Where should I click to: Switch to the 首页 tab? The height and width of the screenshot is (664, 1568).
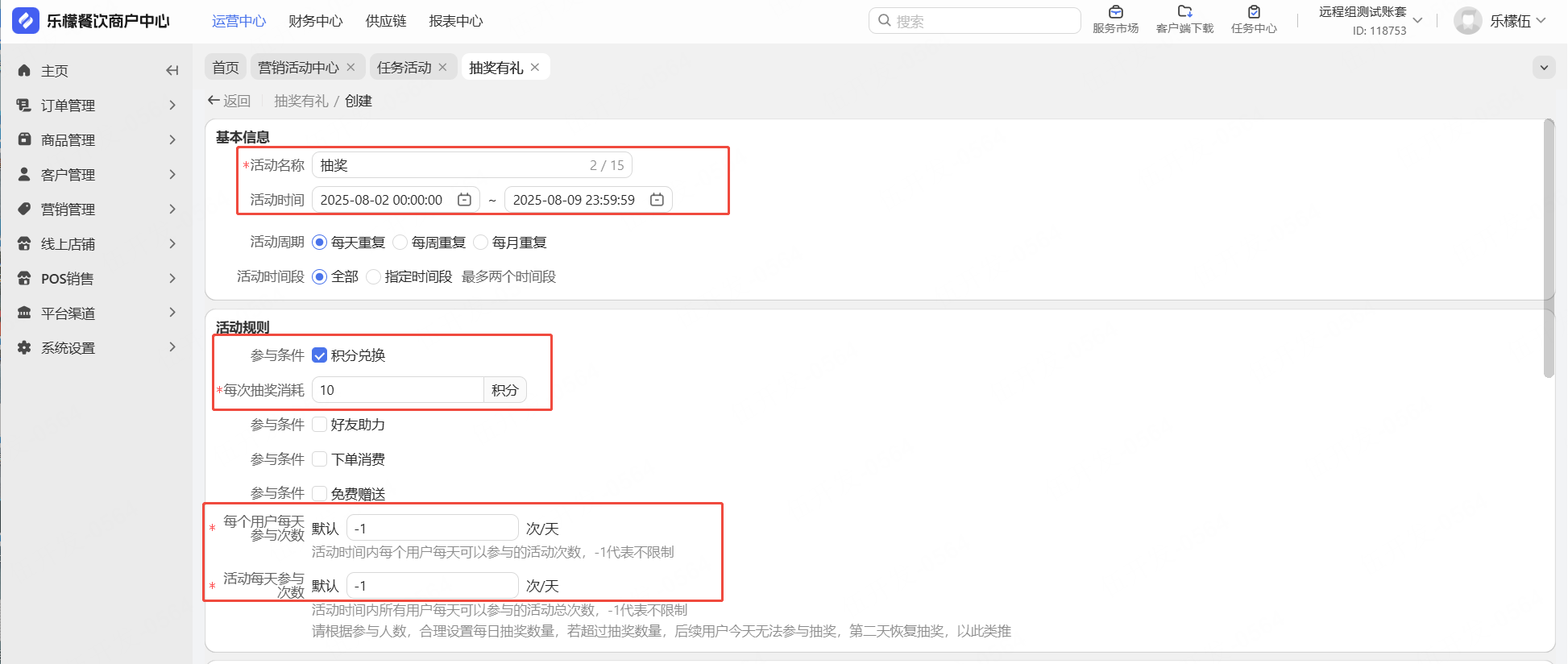pyautogui.click(x=226, y=68)
